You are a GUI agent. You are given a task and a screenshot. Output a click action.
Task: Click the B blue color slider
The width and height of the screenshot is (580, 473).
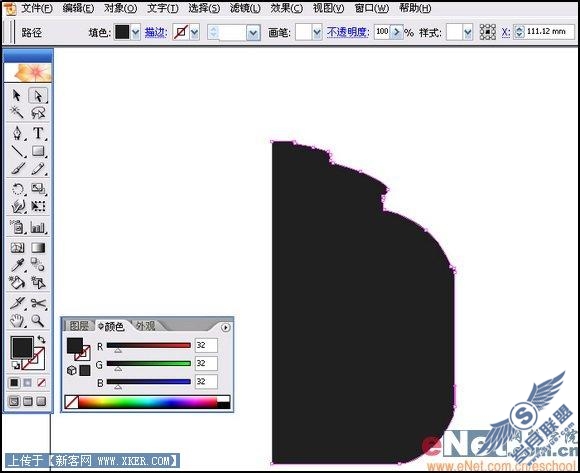pos(149,382)
